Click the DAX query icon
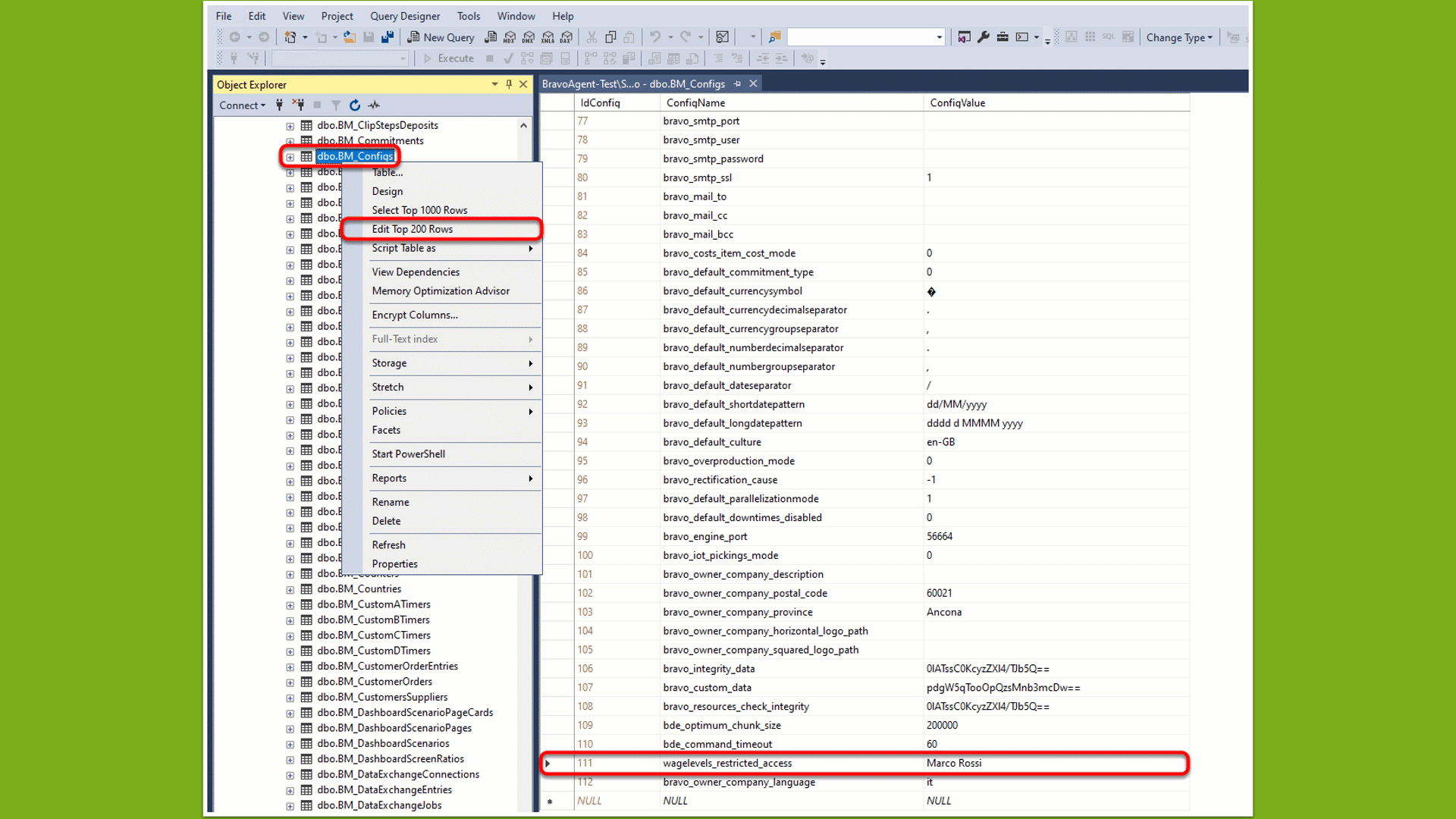 click(566, 37)
